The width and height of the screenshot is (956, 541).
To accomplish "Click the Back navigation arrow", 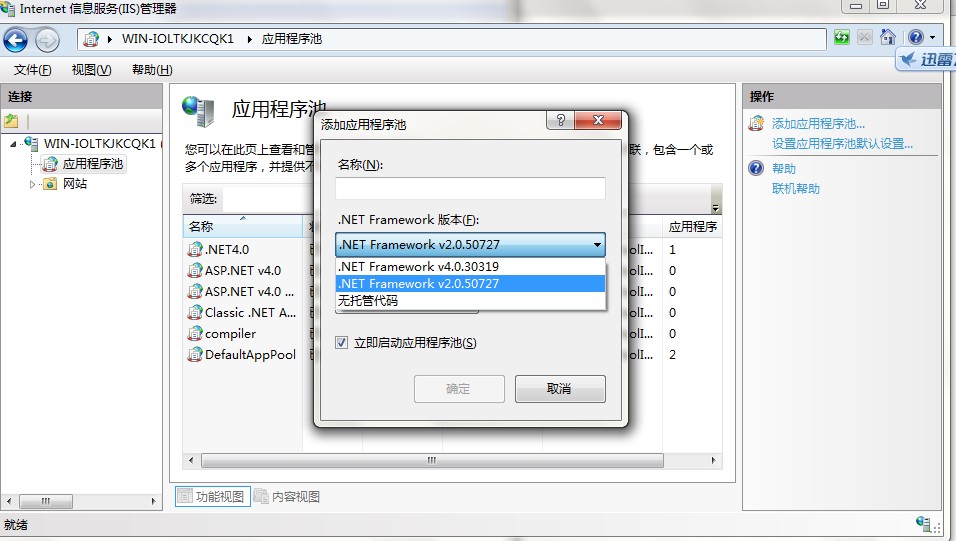I will pyautogui.click(x=15, y=40).
